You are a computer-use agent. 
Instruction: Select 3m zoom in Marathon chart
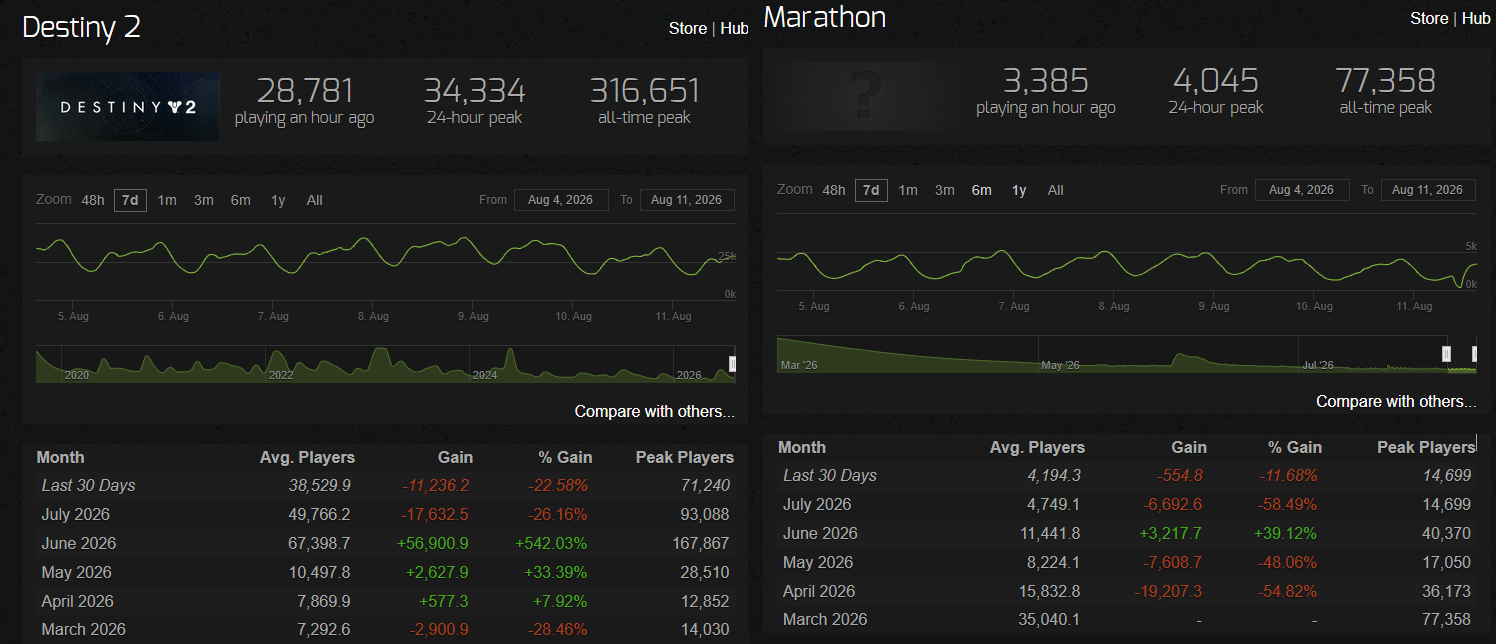coord(945,190)
